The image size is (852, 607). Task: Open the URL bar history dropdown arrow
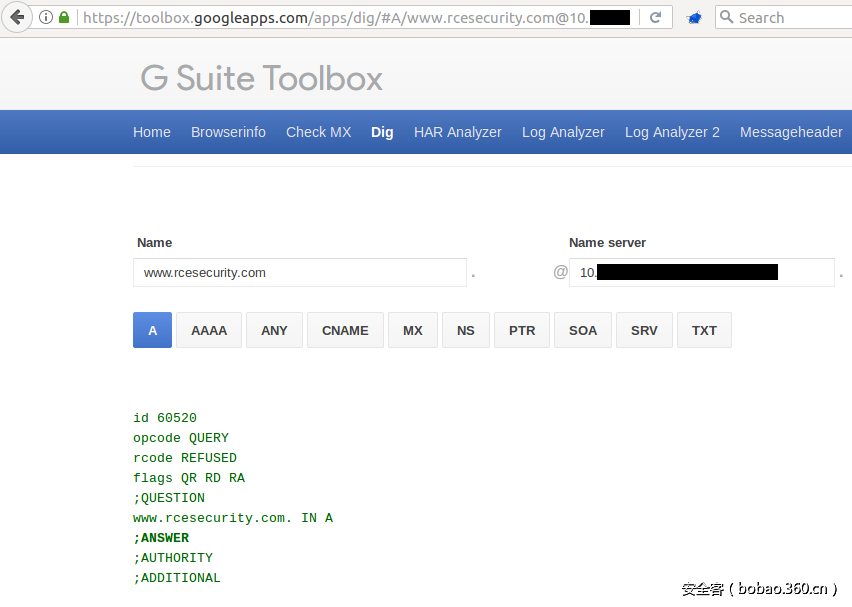(x=634, y=17)
